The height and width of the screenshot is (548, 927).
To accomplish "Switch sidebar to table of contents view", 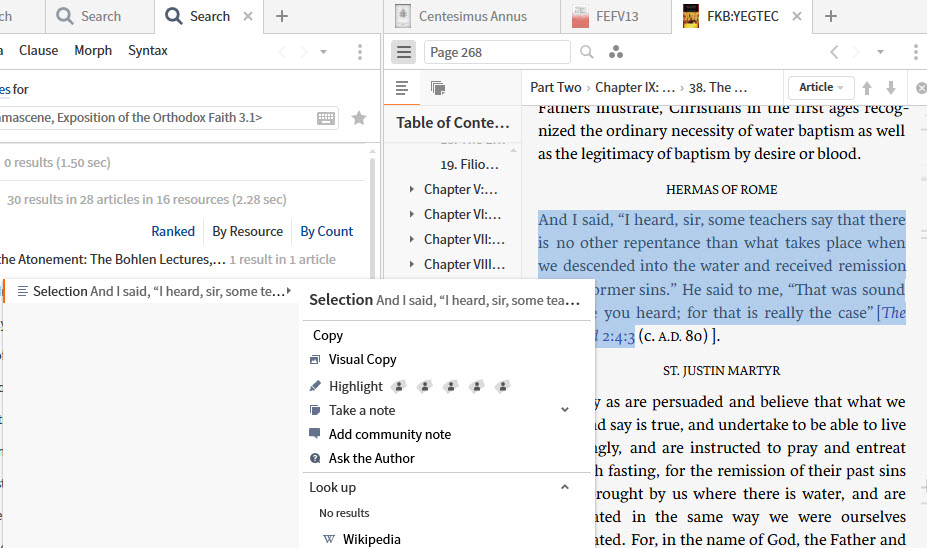I will click(x=402, y=88).
